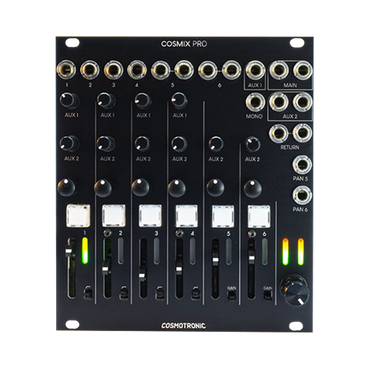Click channel 1 AUX 1 send knob
Screen dimensions: 370x370
68,100
